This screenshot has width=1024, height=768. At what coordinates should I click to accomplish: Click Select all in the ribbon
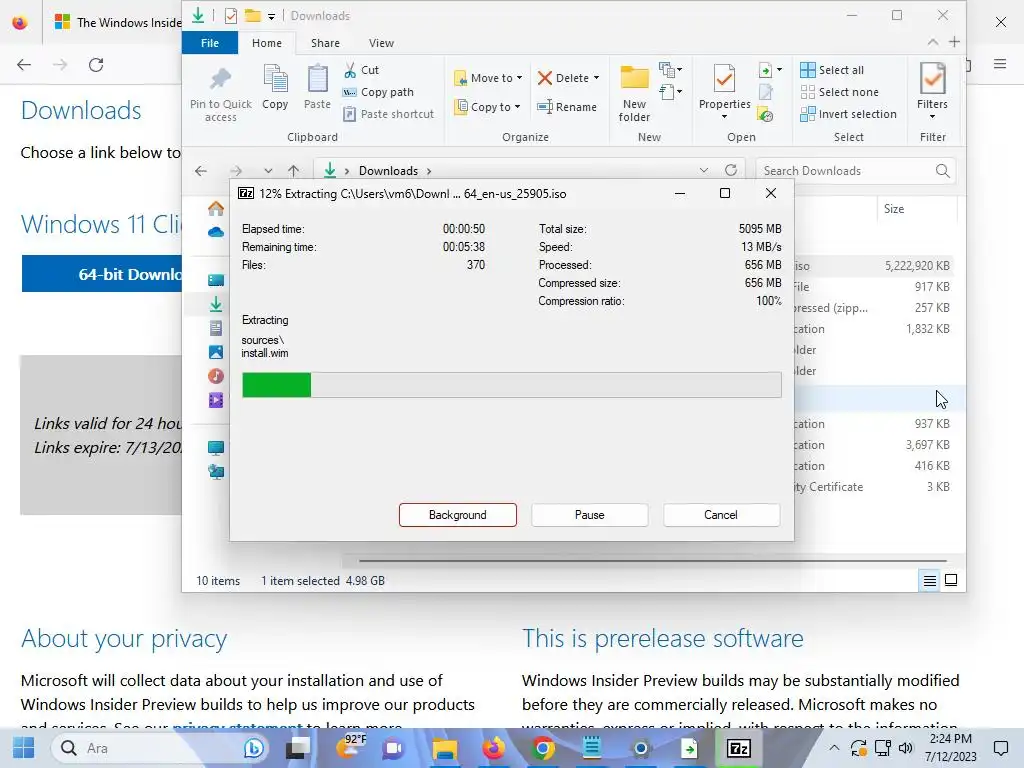(832, 70)
